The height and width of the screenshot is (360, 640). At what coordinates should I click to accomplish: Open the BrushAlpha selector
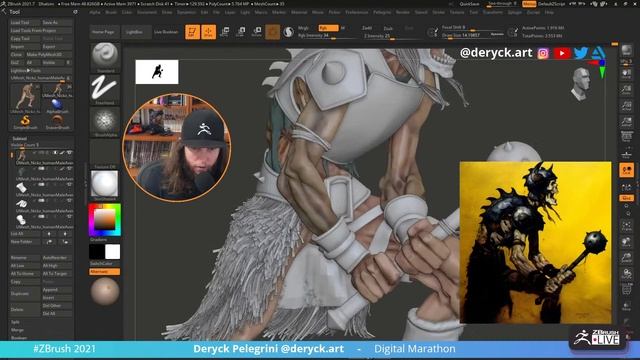pos(105,122)
